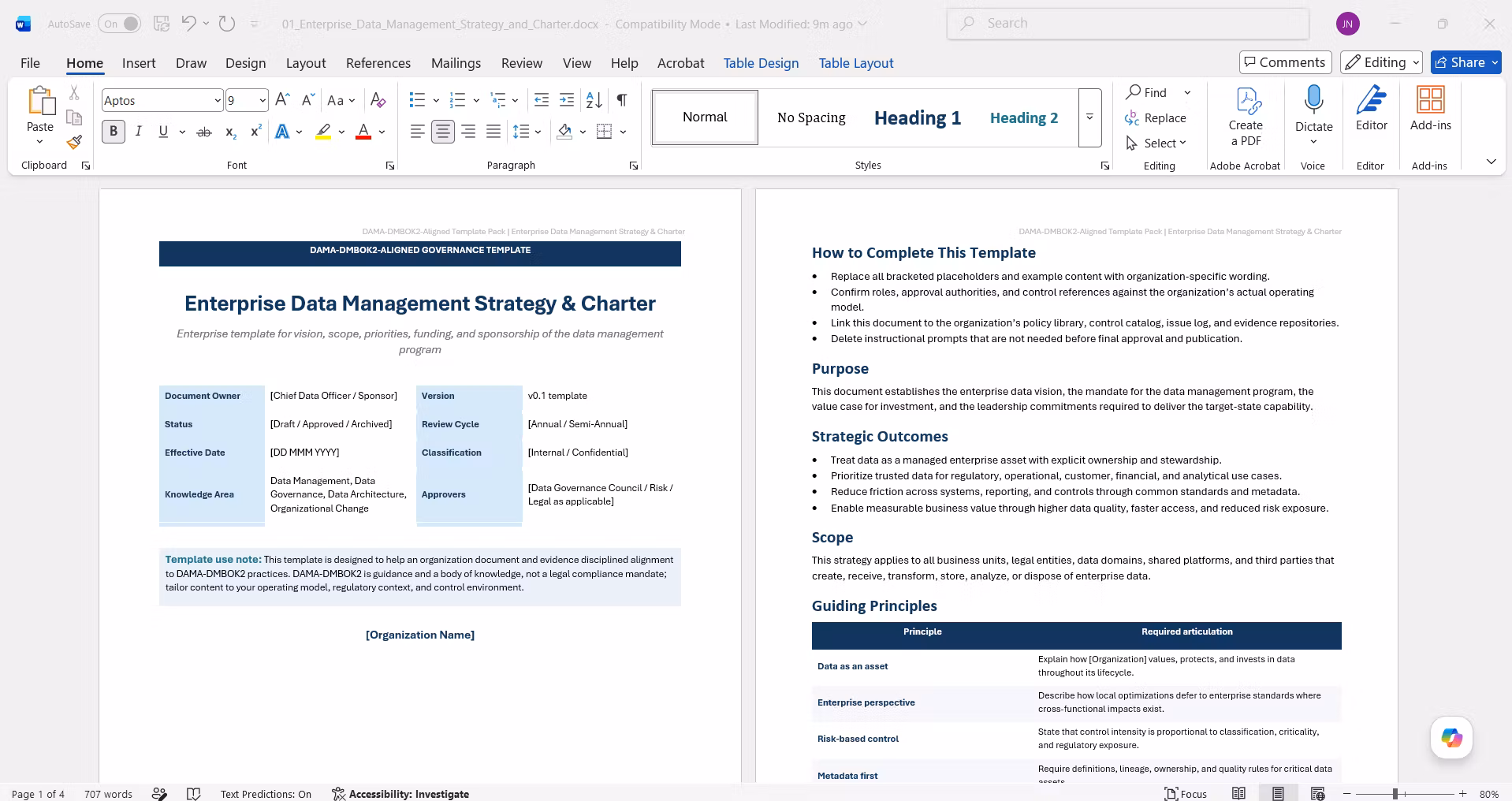
Task: Decrease font size with the smaller A icon
Action: 308,100
